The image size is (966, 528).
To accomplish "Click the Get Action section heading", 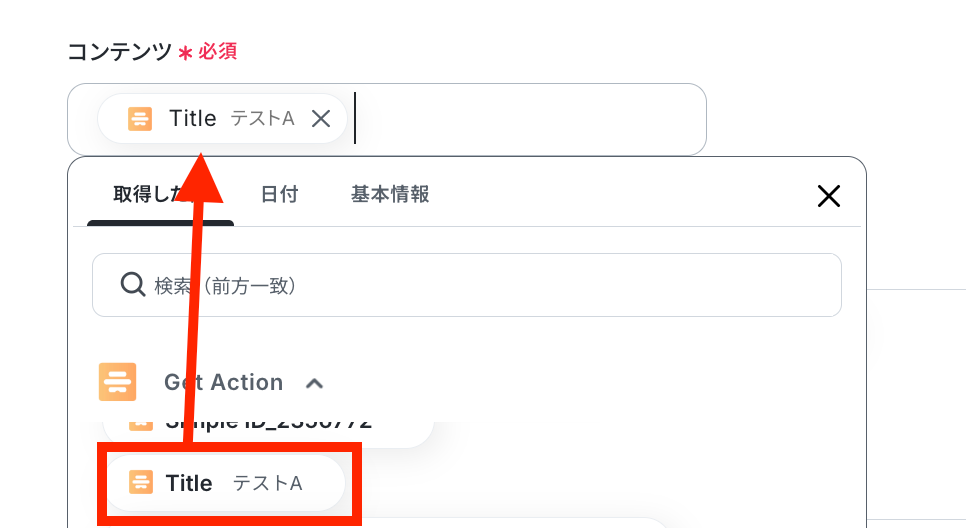I will coord(223,382).
